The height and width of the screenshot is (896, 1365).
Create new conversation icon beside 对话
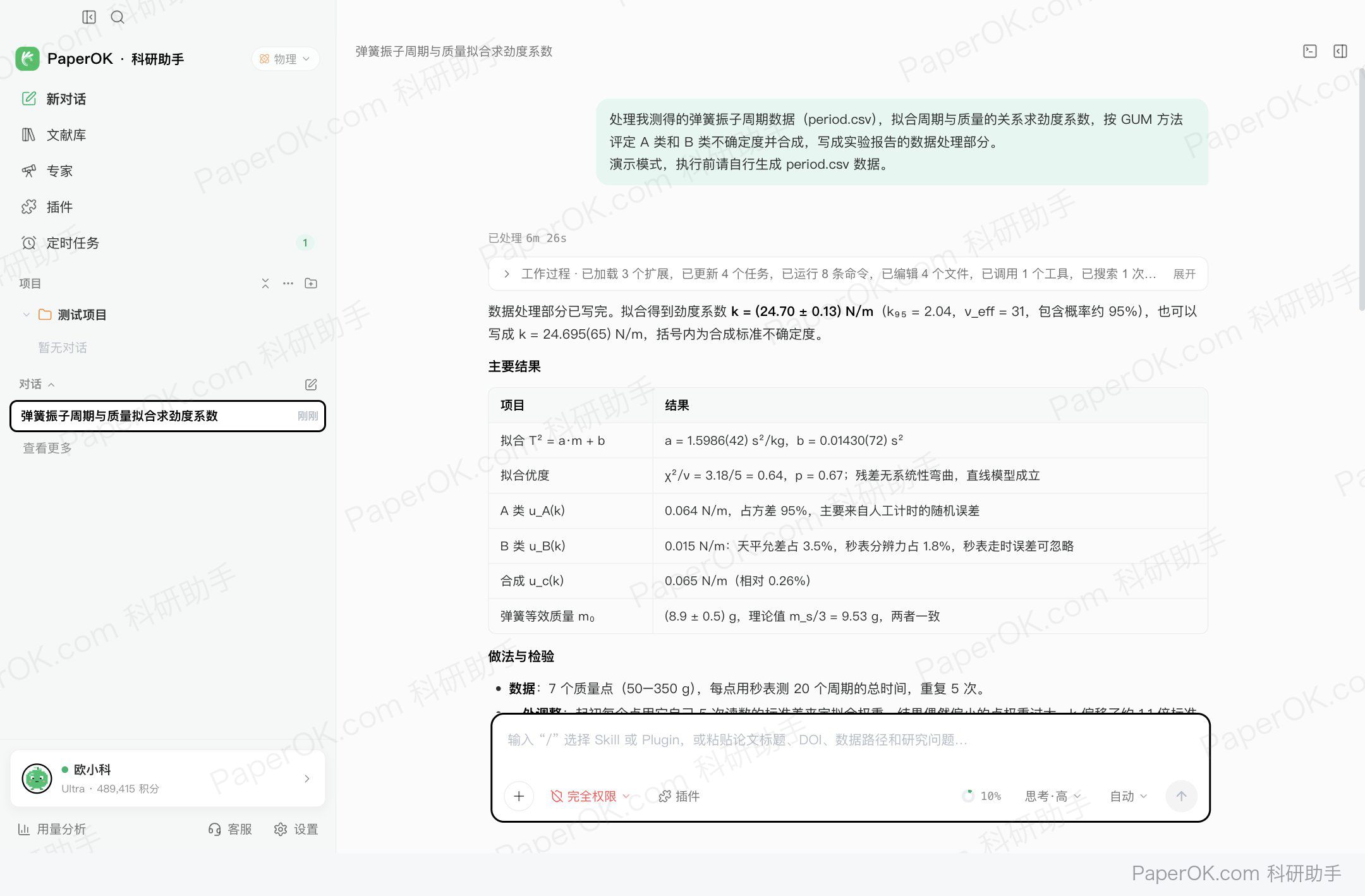pos(311,384)
